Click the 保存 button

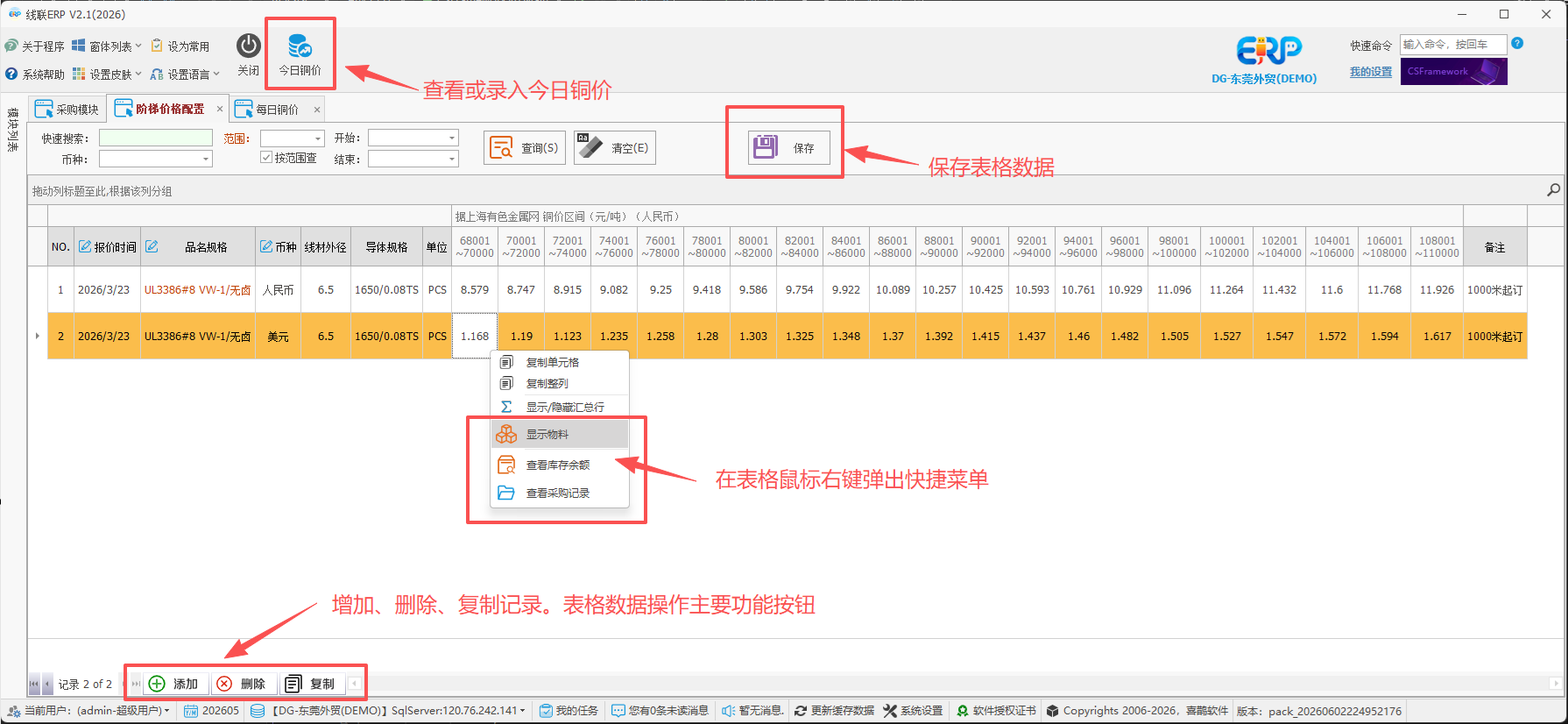pos(788,147)
